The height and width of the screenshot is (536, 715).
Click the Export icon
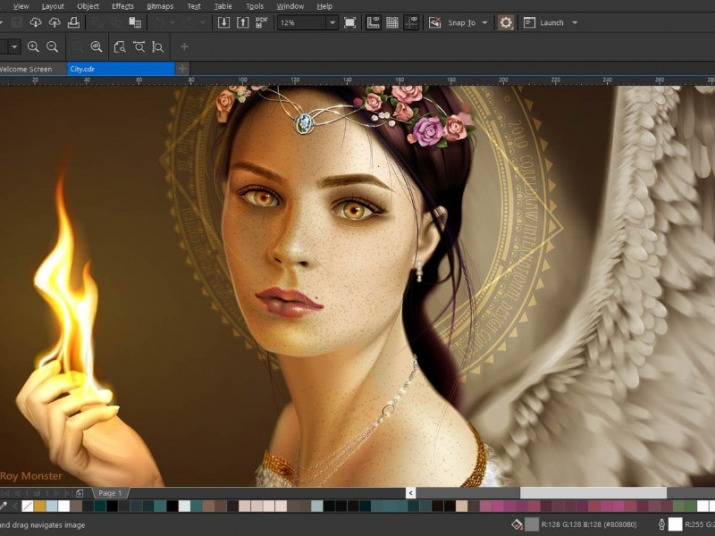click(x=245, y=23)
